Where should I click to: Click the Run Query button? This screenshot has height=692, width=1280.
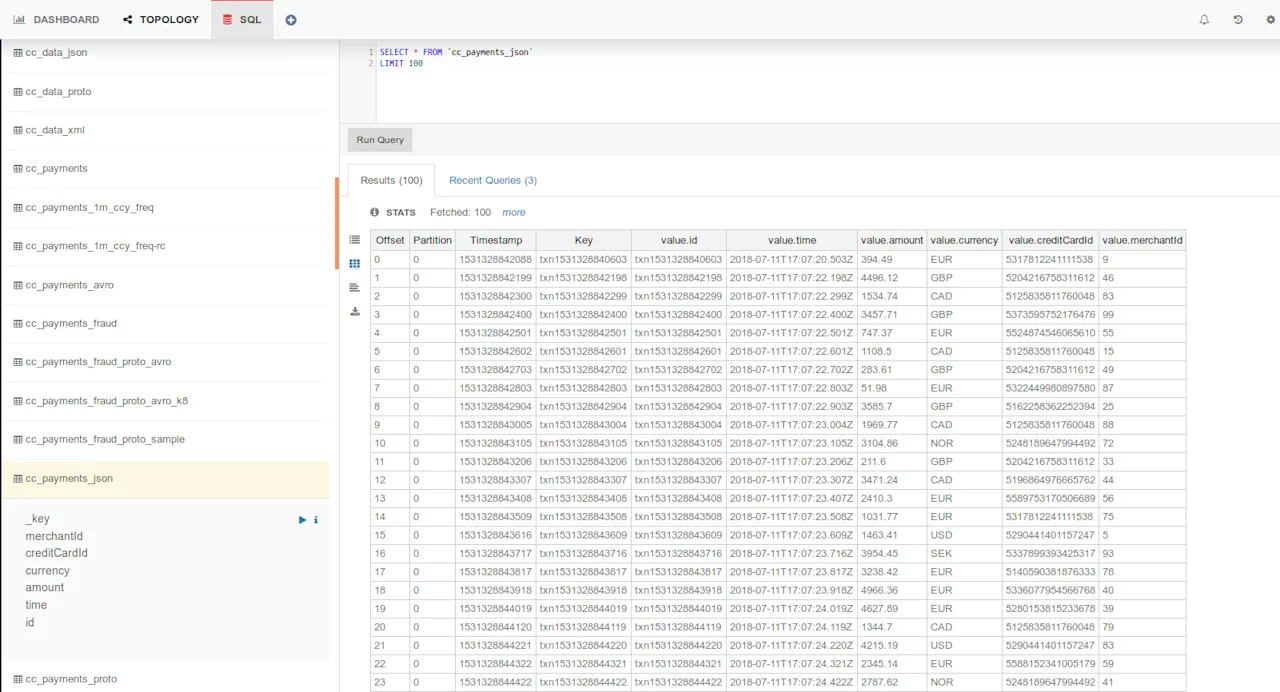(379, 140)
